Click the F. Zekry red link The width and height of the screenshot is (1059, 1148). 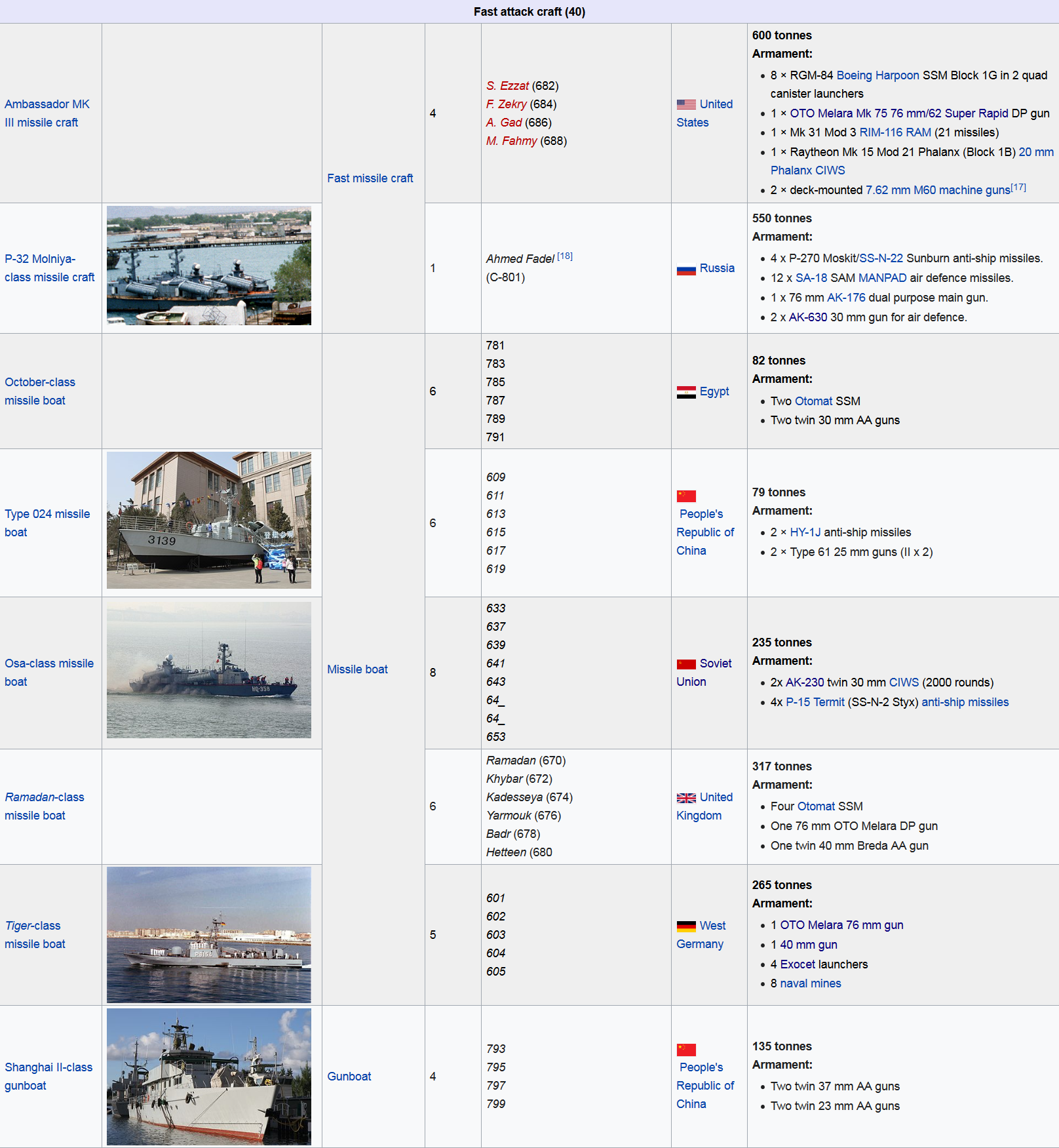pyautogui.click(x=506, y=104)
